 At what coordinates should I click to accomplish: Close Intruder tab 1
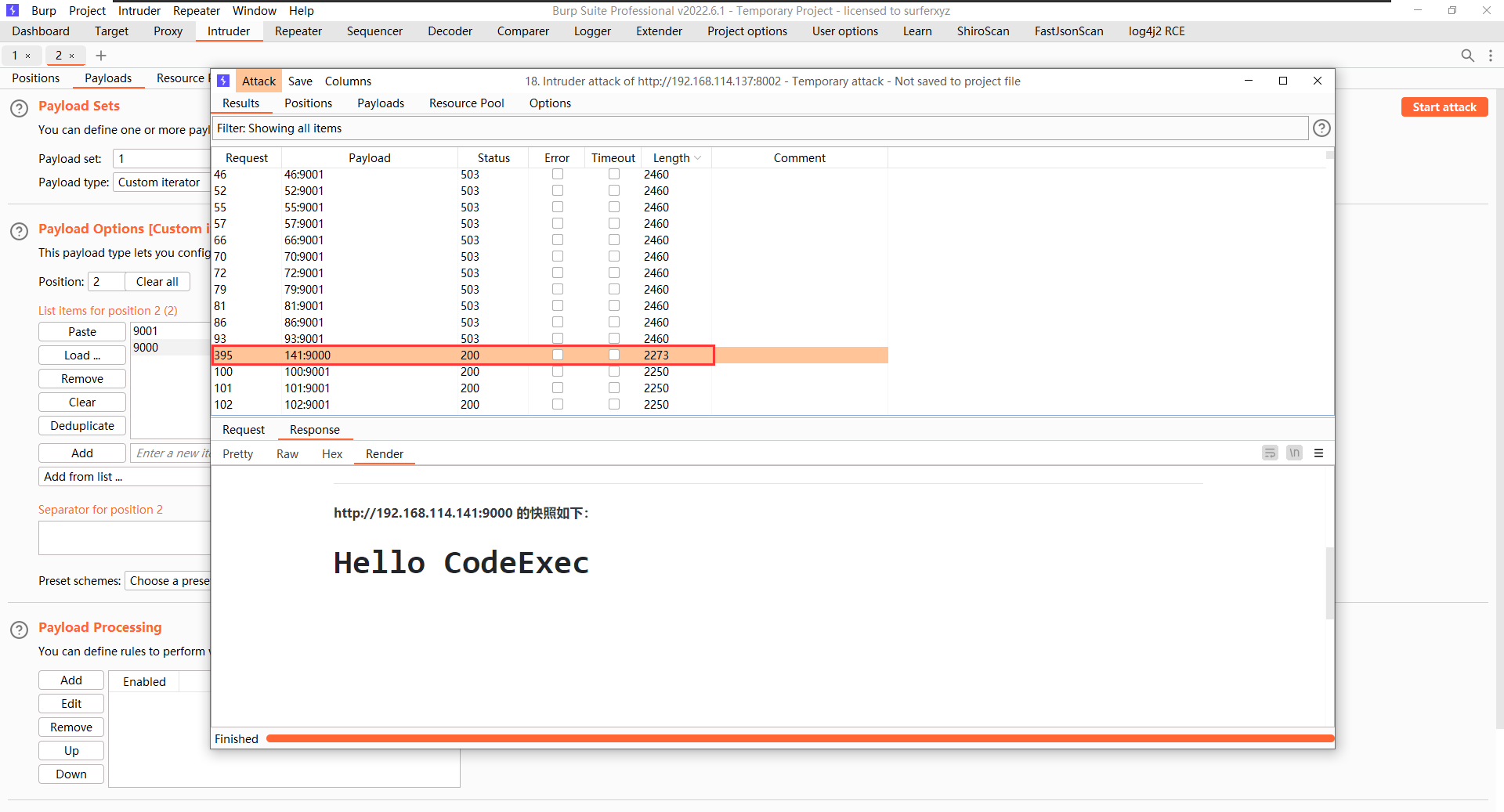tap(28, 56)
